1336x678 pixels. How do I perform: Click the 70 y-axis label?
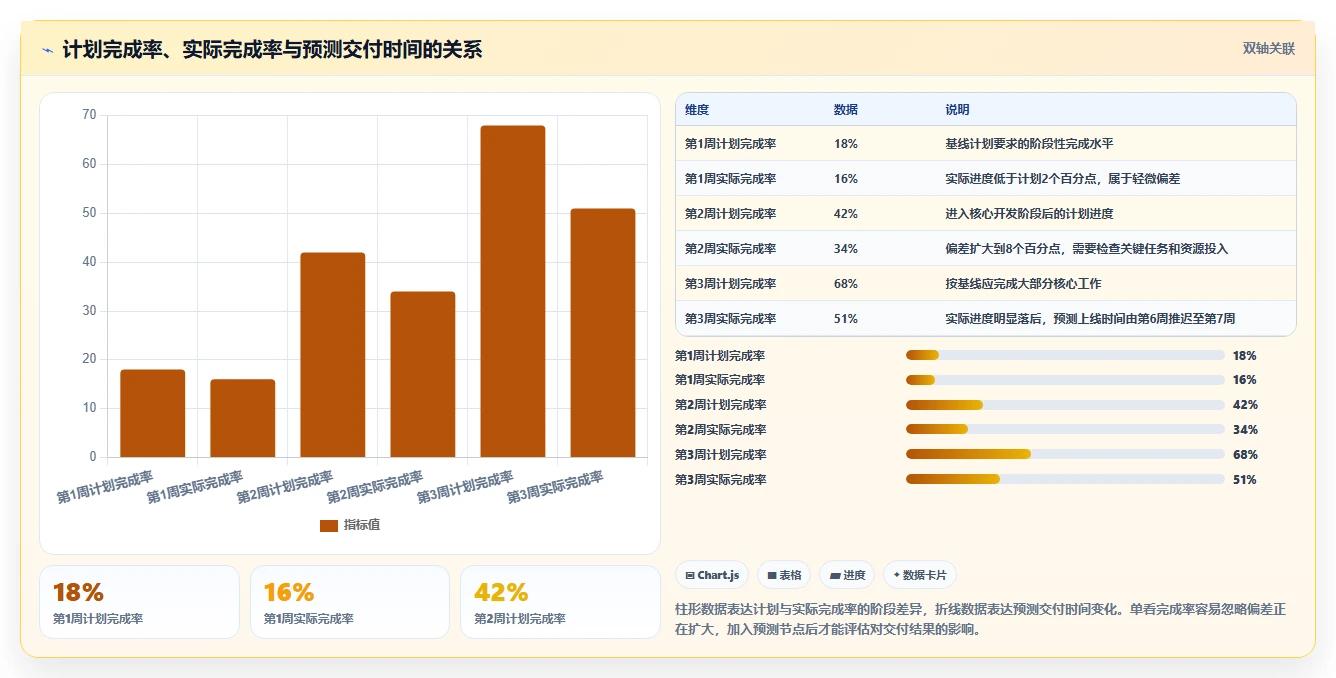[89, 115]
